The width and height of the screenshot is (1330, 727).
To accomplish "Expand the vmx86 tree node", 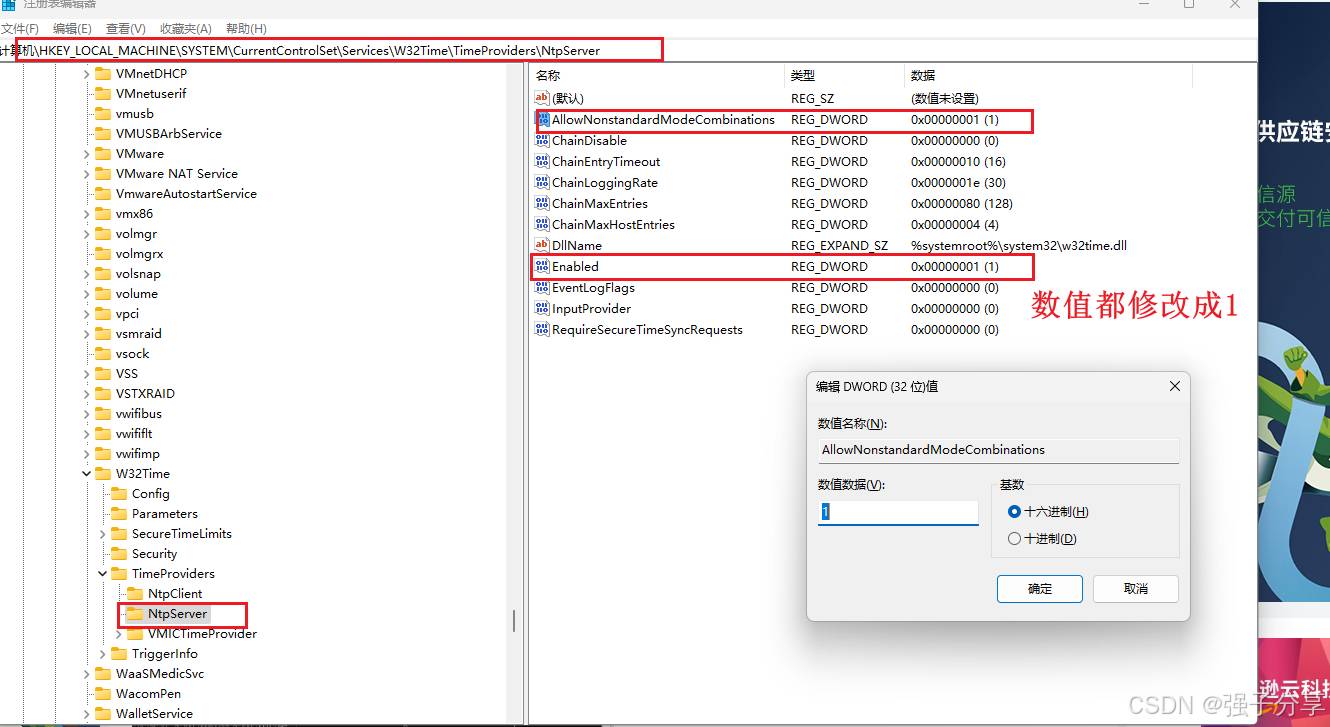I will coord(87,213).
